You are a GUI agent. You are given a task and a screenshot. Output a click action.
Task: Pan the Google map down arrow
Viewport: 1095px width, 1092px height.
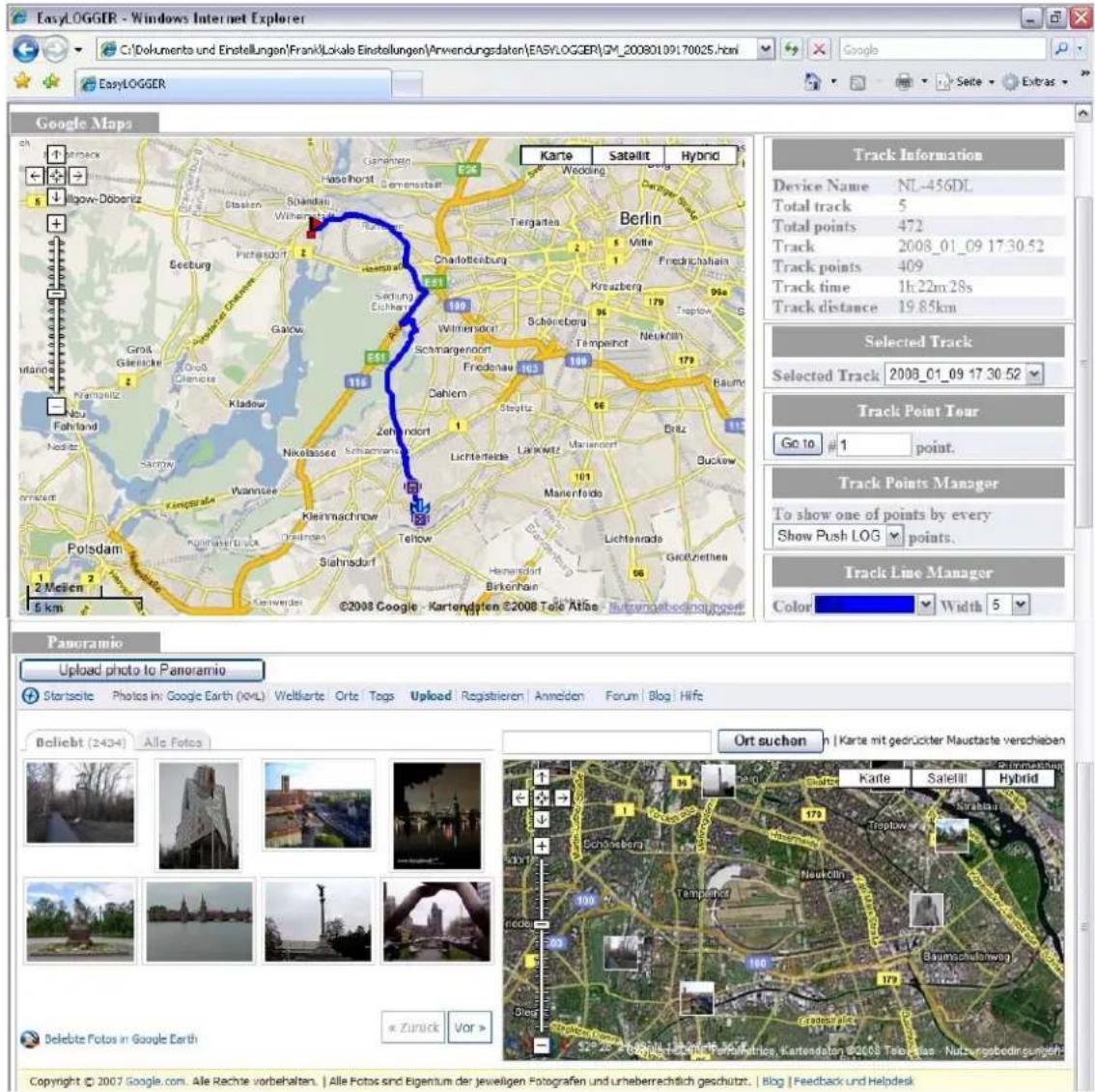(x=56, y=197)
